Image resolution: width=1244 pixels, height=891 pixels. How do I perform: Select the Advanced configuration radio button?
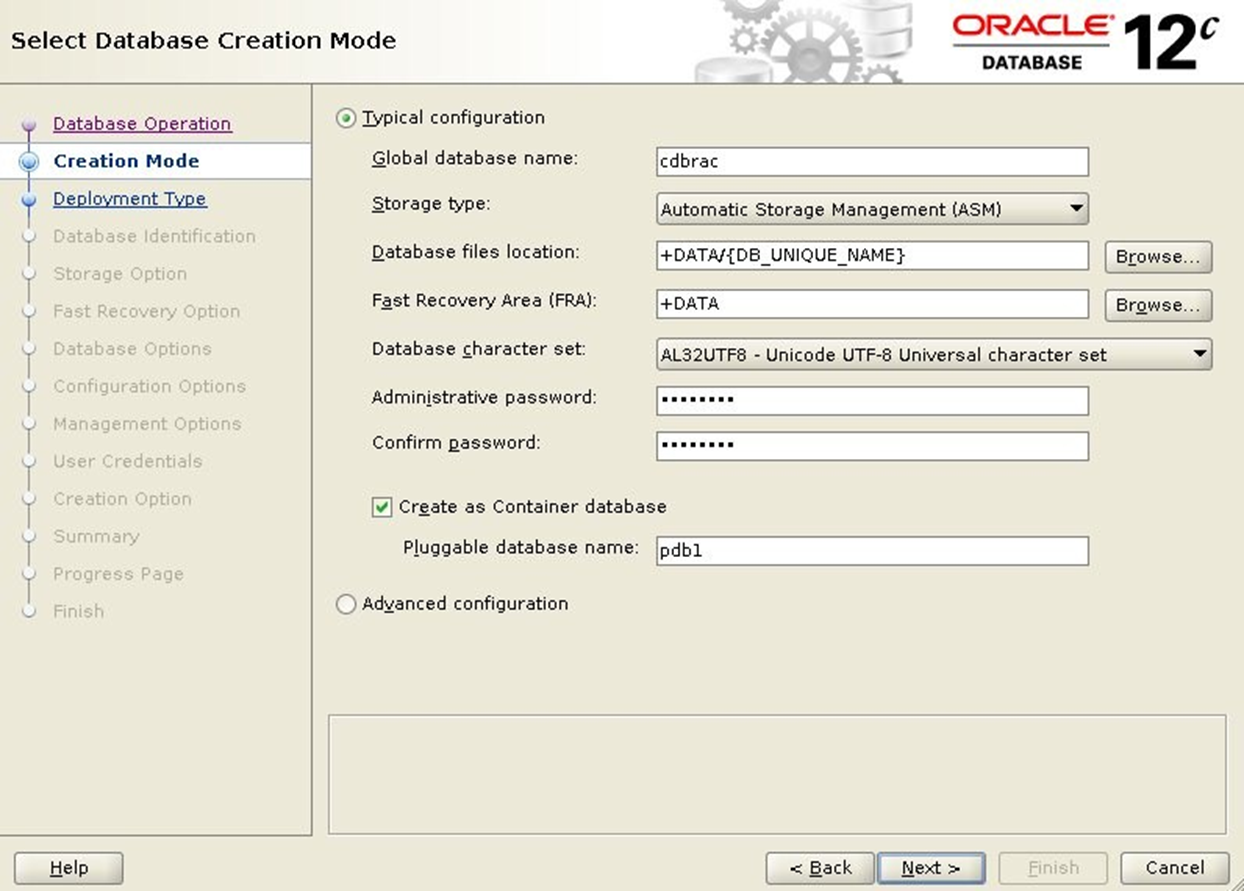click(x=346, y=604)
